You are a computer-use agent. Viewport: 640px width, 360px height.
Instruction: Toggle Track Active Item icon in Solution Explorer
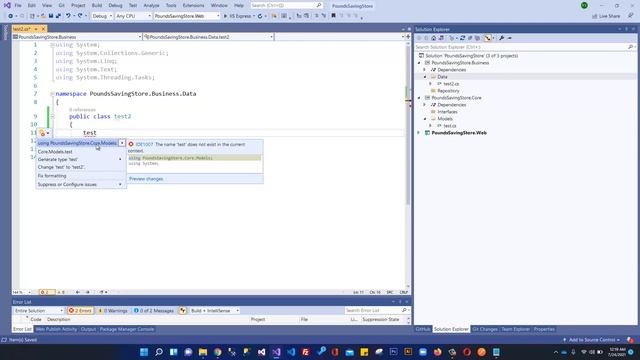[x=487, y=38]
